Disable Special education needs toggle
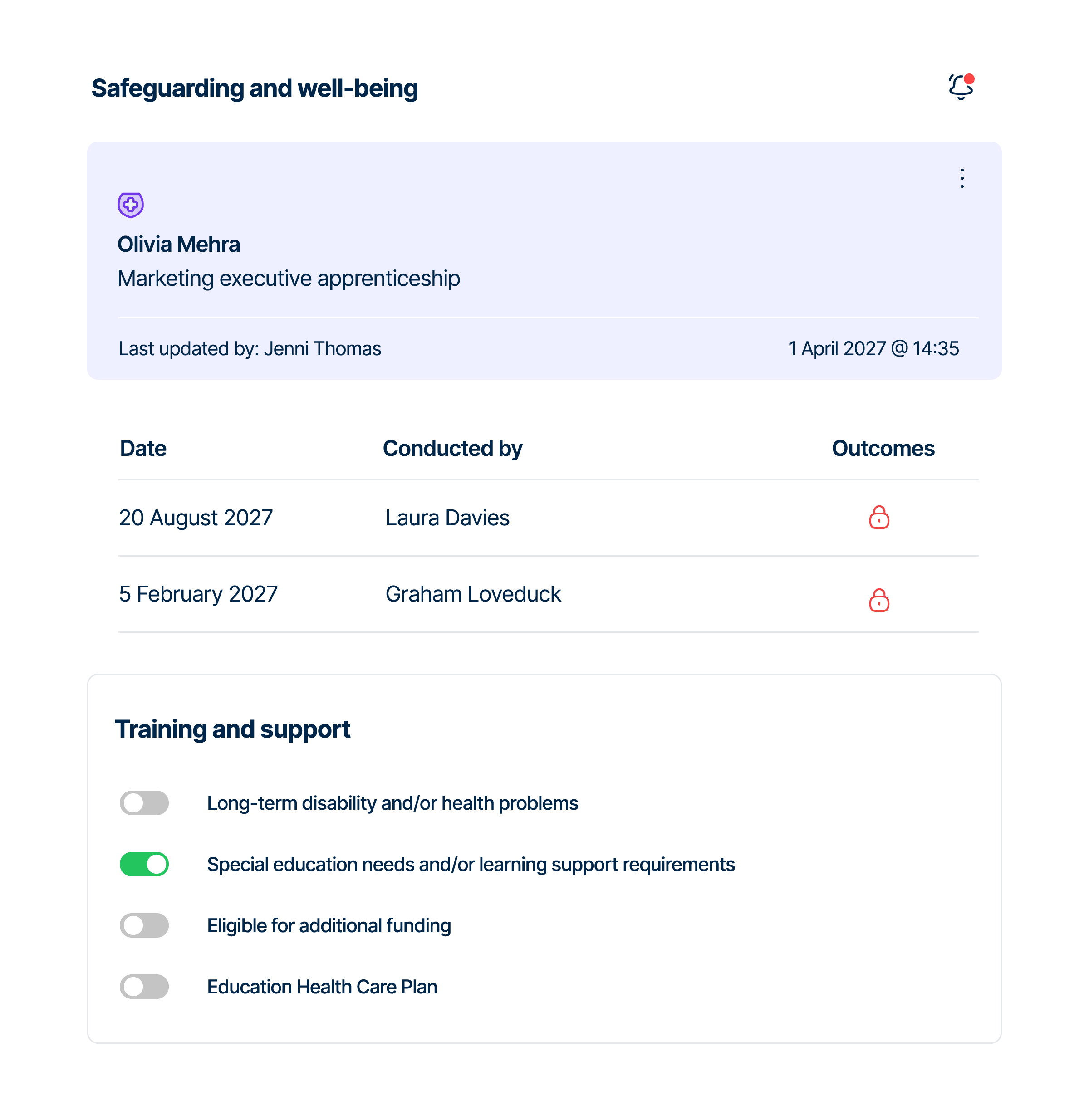 pos(144,864)
